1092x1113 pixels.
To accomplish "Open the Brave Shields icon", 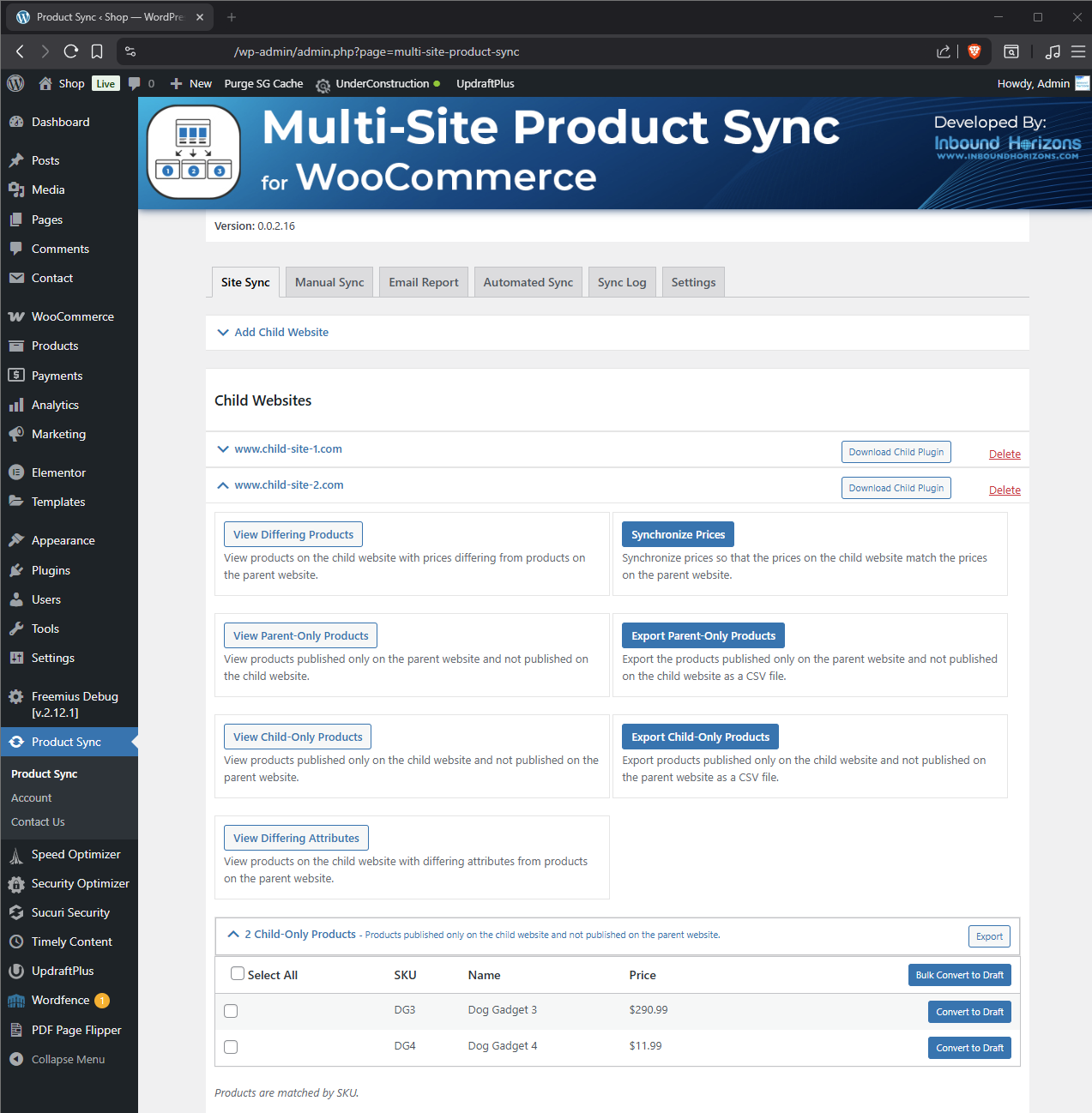I will pos(974,51).
